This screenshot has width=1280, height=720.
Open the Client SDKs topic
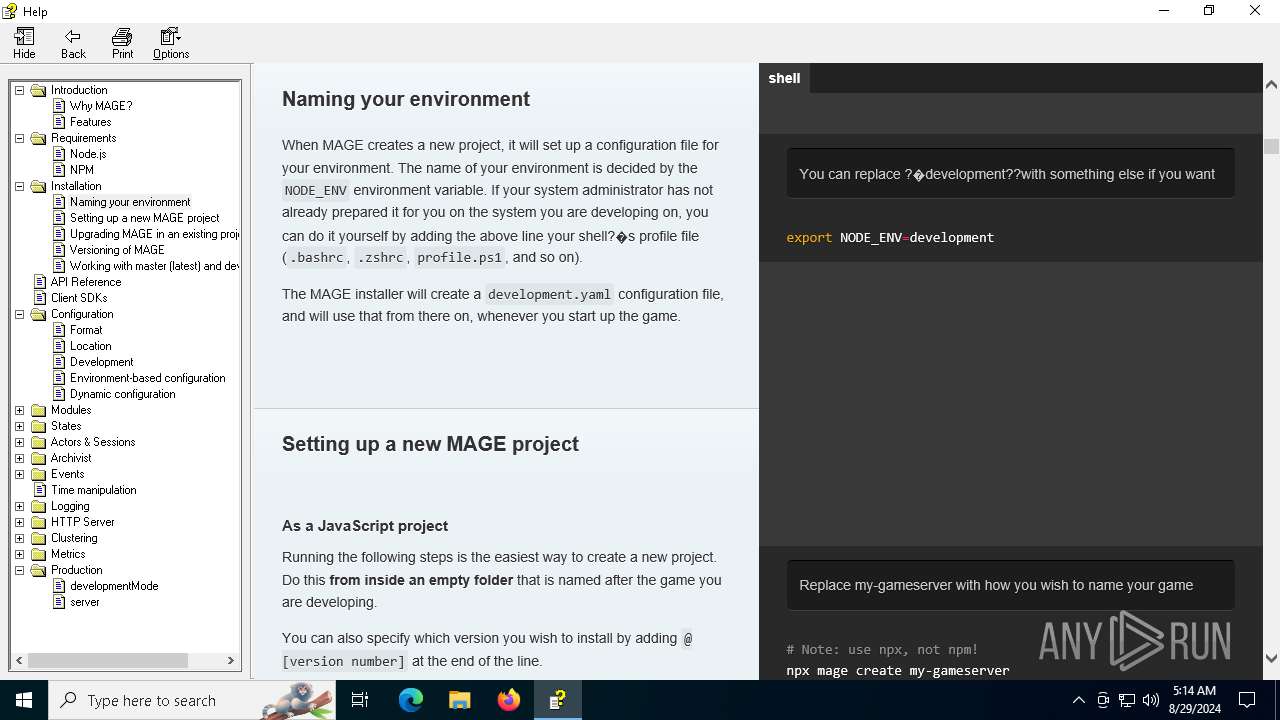(79, 298)
